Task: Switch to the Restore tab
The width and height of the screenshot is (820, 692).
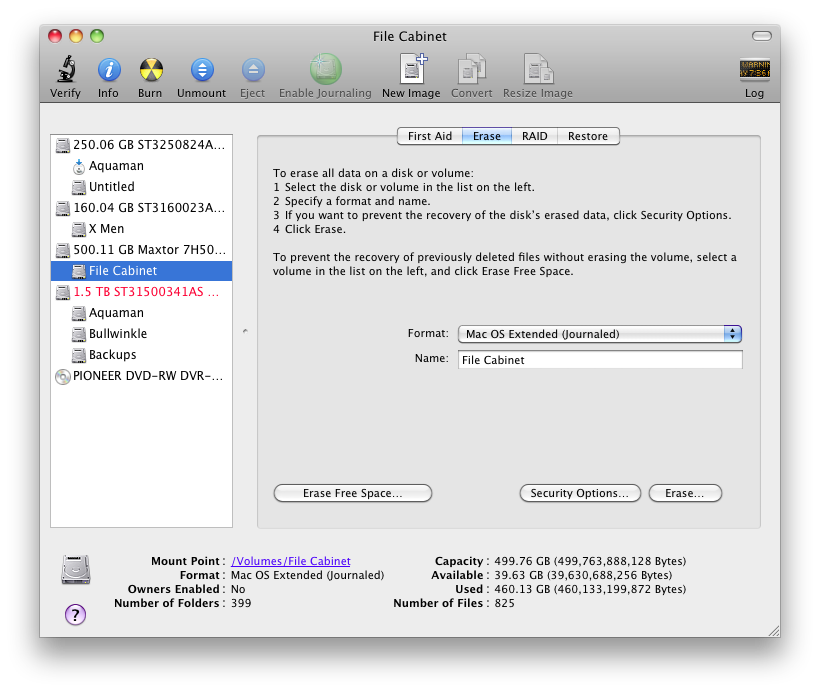Action: [588, 136]
